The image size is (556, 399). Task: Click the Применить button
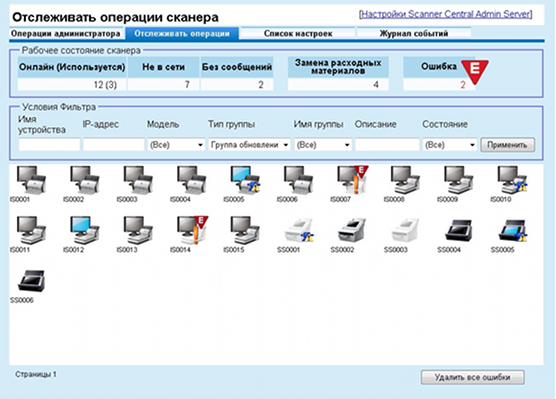click(507, 145)
